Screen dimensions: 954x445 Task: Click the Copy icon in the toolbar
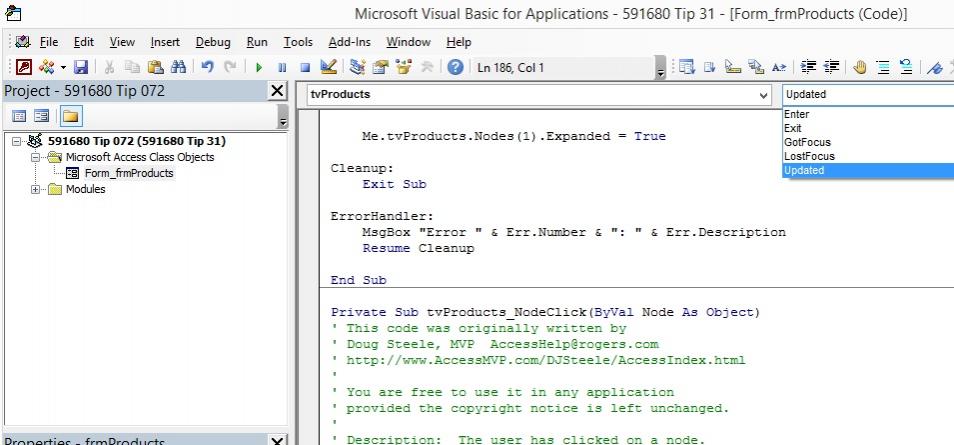pyautogui.click(x=133, y=67)
